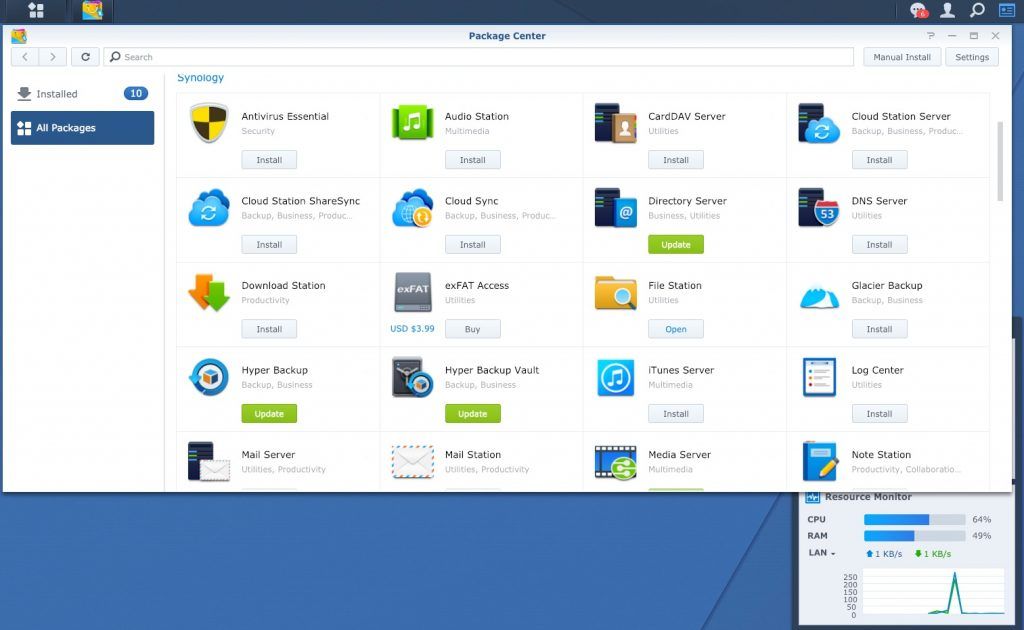Click the Resource Monitor widget icon
This screenshot has width=1024, height=630.
tap(812, 497)
